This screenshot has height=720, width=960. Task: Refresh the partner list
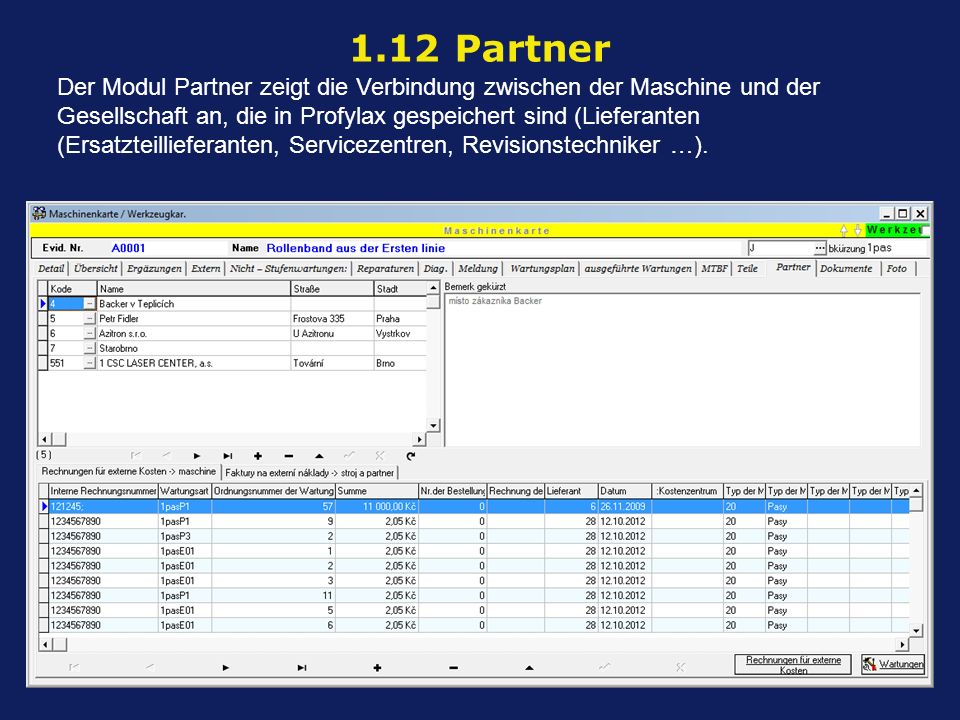point(410,456)
